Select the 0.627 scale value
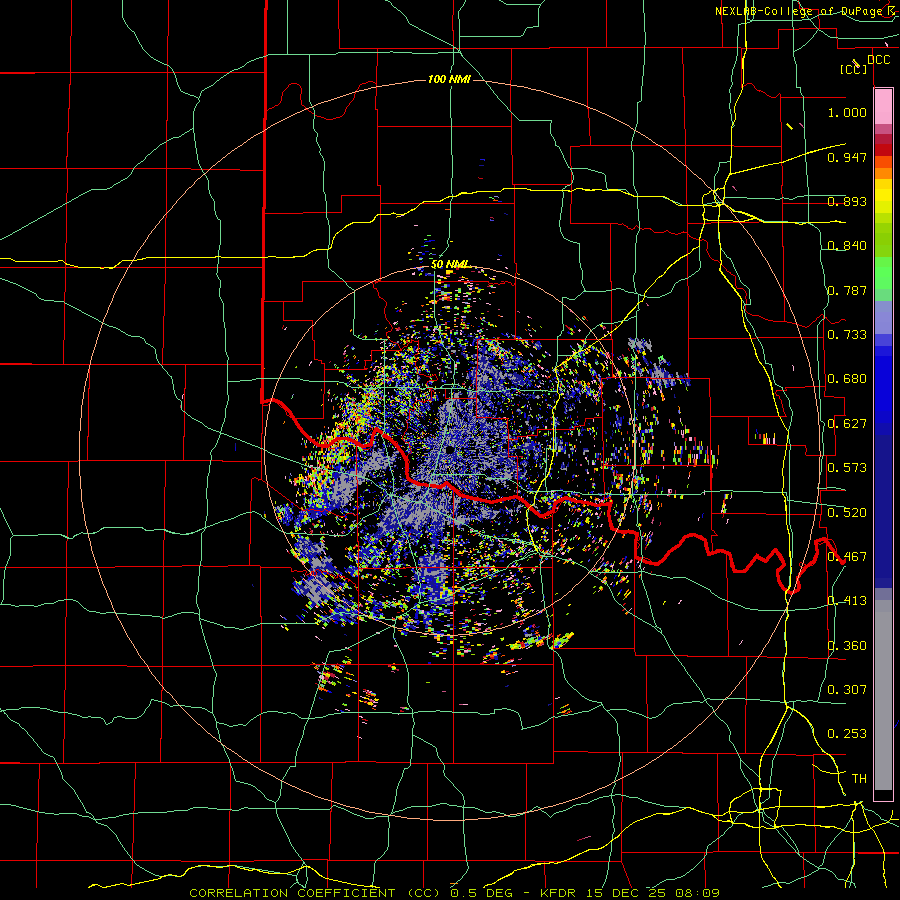900x900 pixels. [847, 423]
